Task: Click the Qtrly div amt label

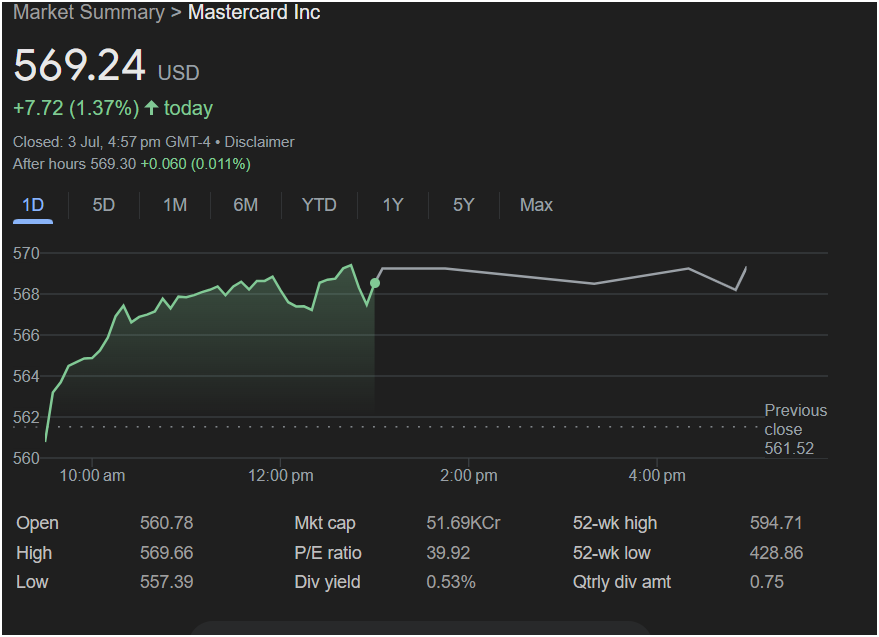Action: [x=622, y=582]
